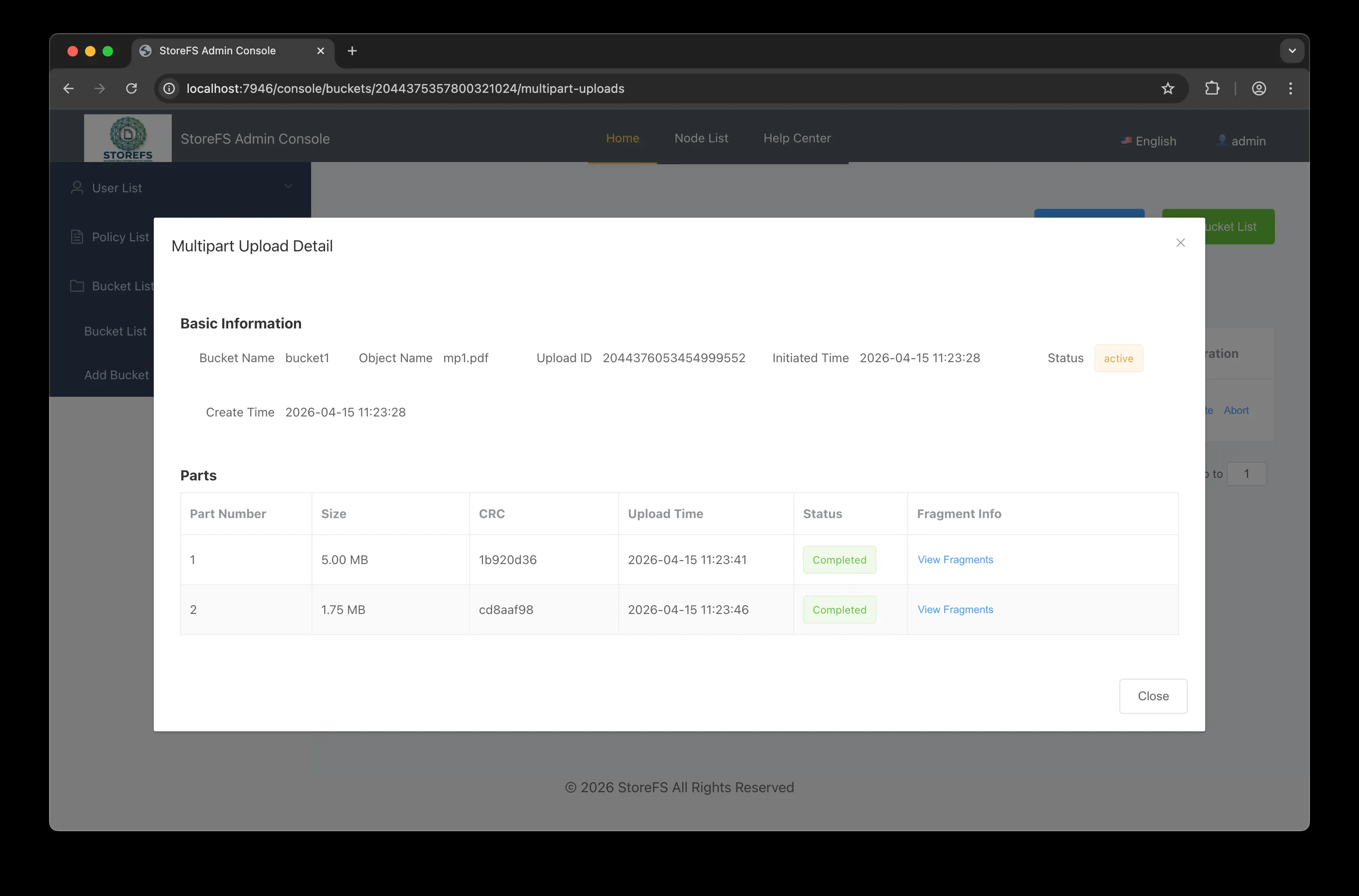
Task: Open a new browser tab with plus
Action: (352, 51)
